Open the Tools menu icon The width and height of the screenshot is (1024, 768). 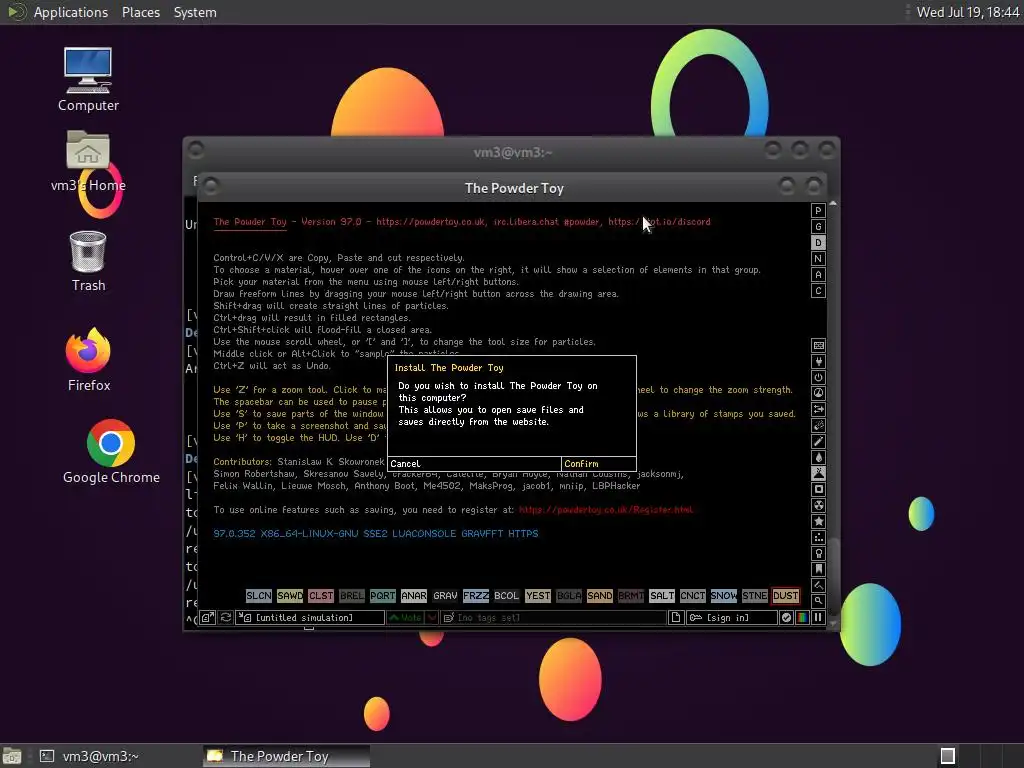coord(818,553)
